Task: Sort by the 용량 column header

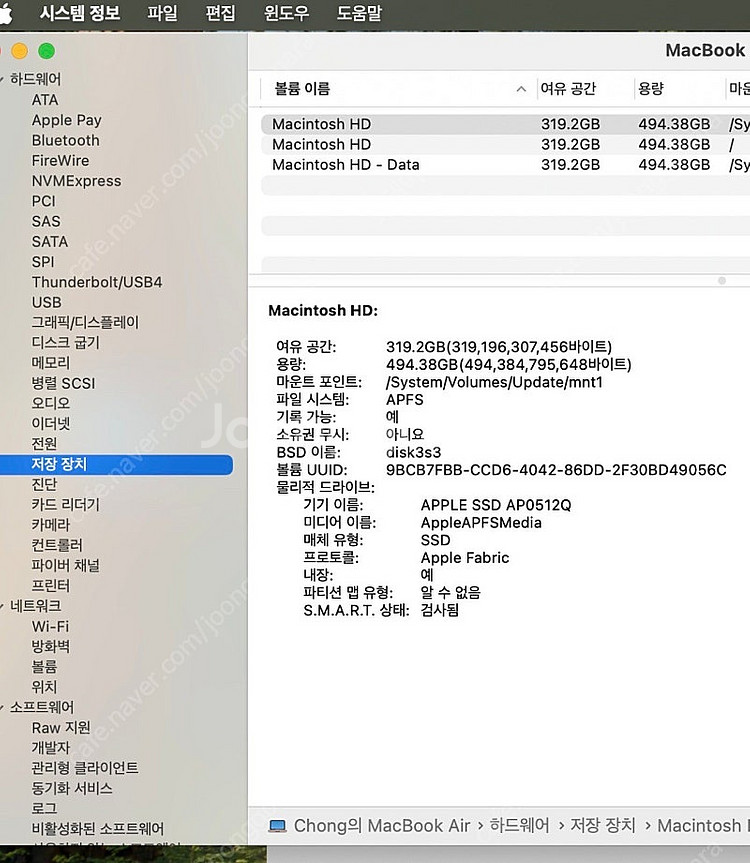Action: click(x=651, y=89)
